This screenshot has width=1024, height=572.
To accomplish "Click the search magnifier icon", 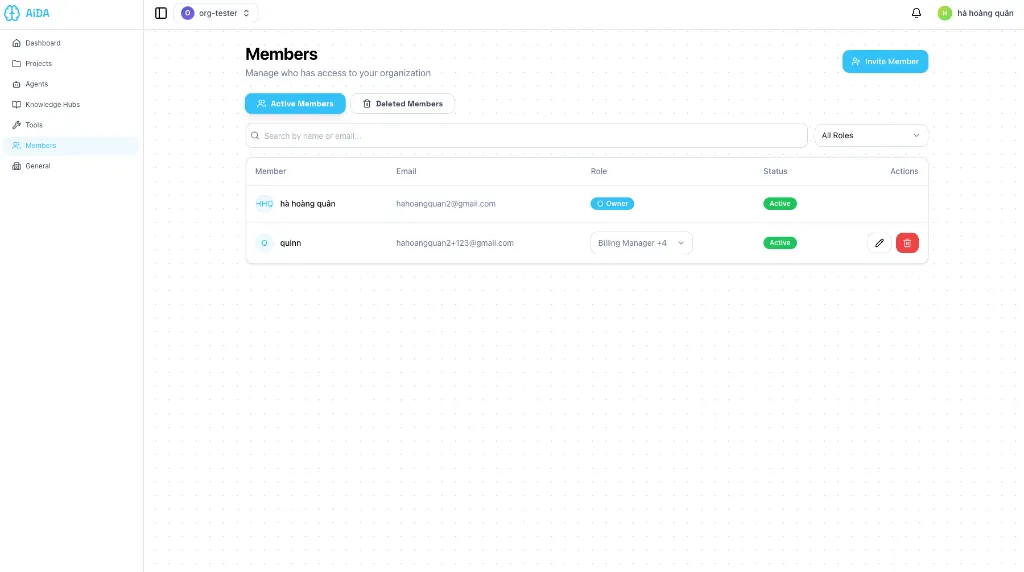I will click(x=255, y=136).
